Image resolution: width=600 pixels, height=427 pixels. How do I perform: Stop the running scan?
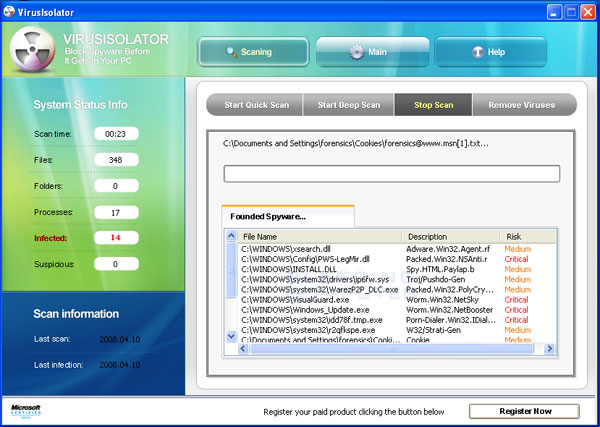coord(434,105)
